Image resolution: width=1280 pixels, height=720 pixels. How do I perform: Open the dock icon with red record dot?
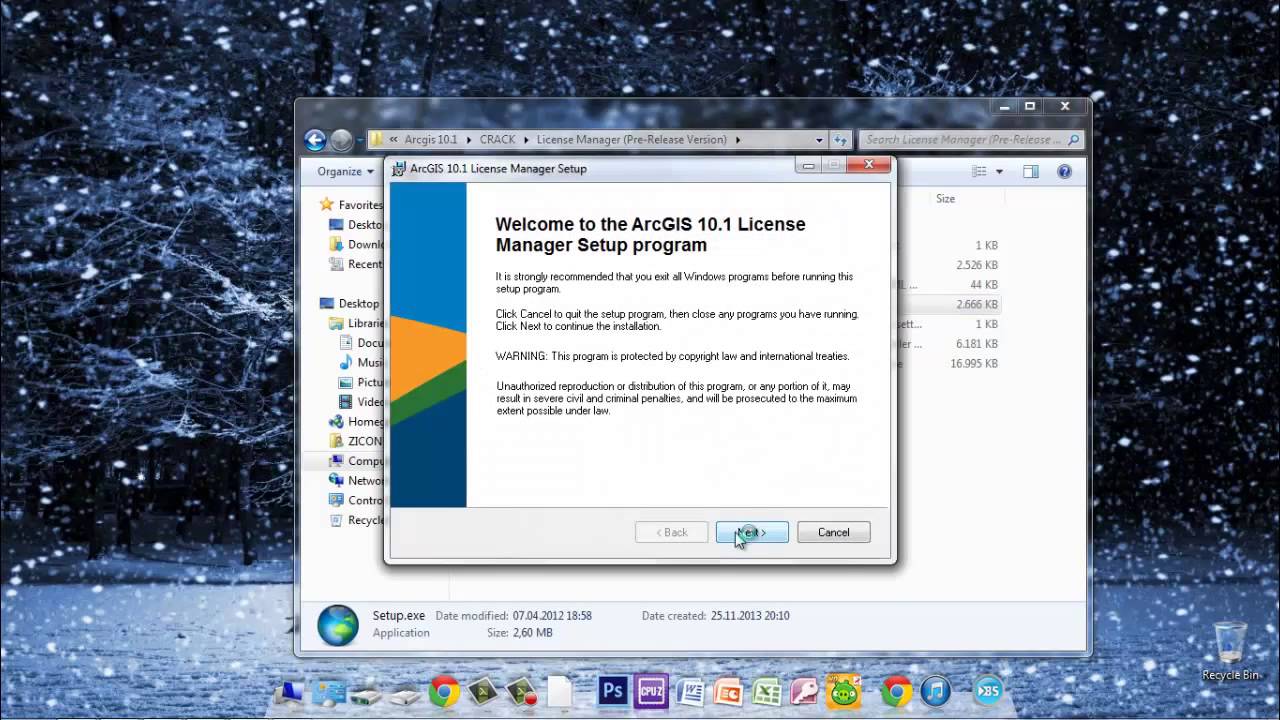pyautogui.click(x=521, y=692)
